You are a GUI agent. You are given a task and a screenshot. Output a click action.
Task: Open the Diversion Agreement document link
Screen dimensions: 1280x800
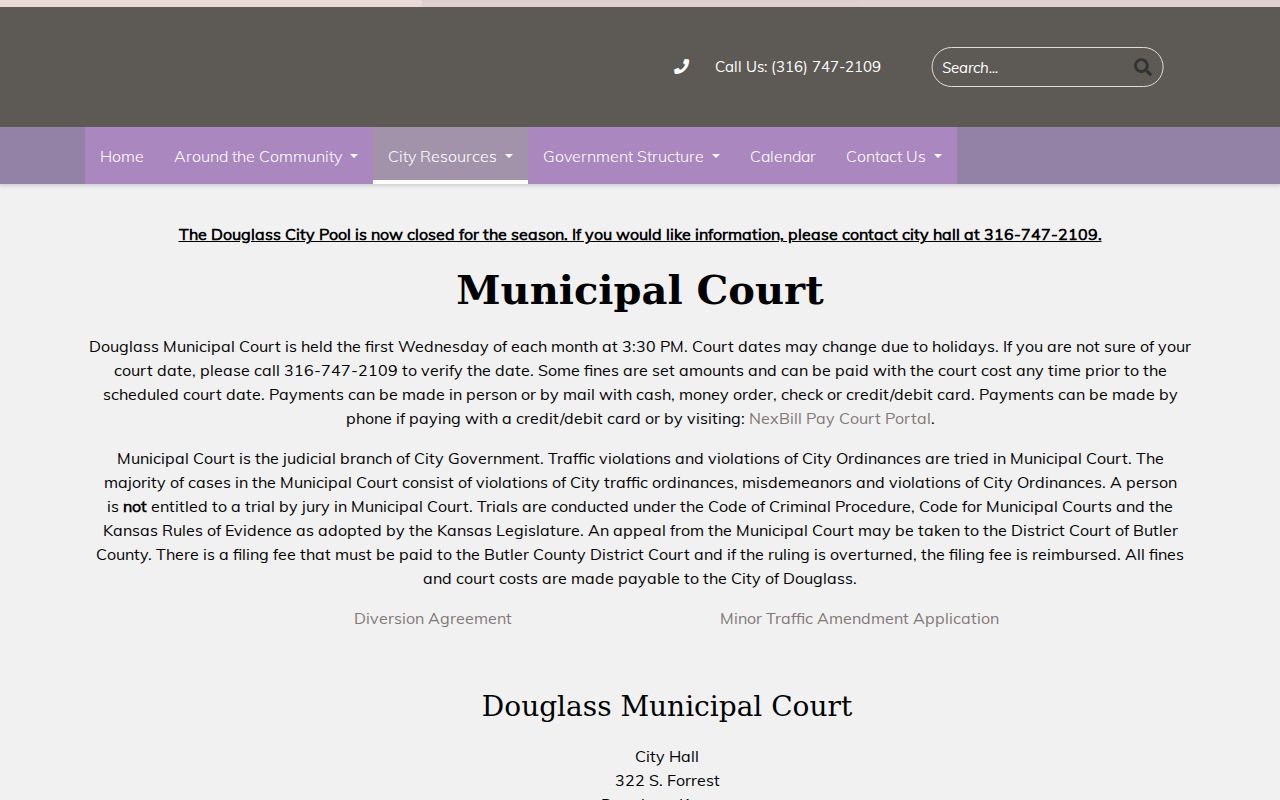[433, 619]
